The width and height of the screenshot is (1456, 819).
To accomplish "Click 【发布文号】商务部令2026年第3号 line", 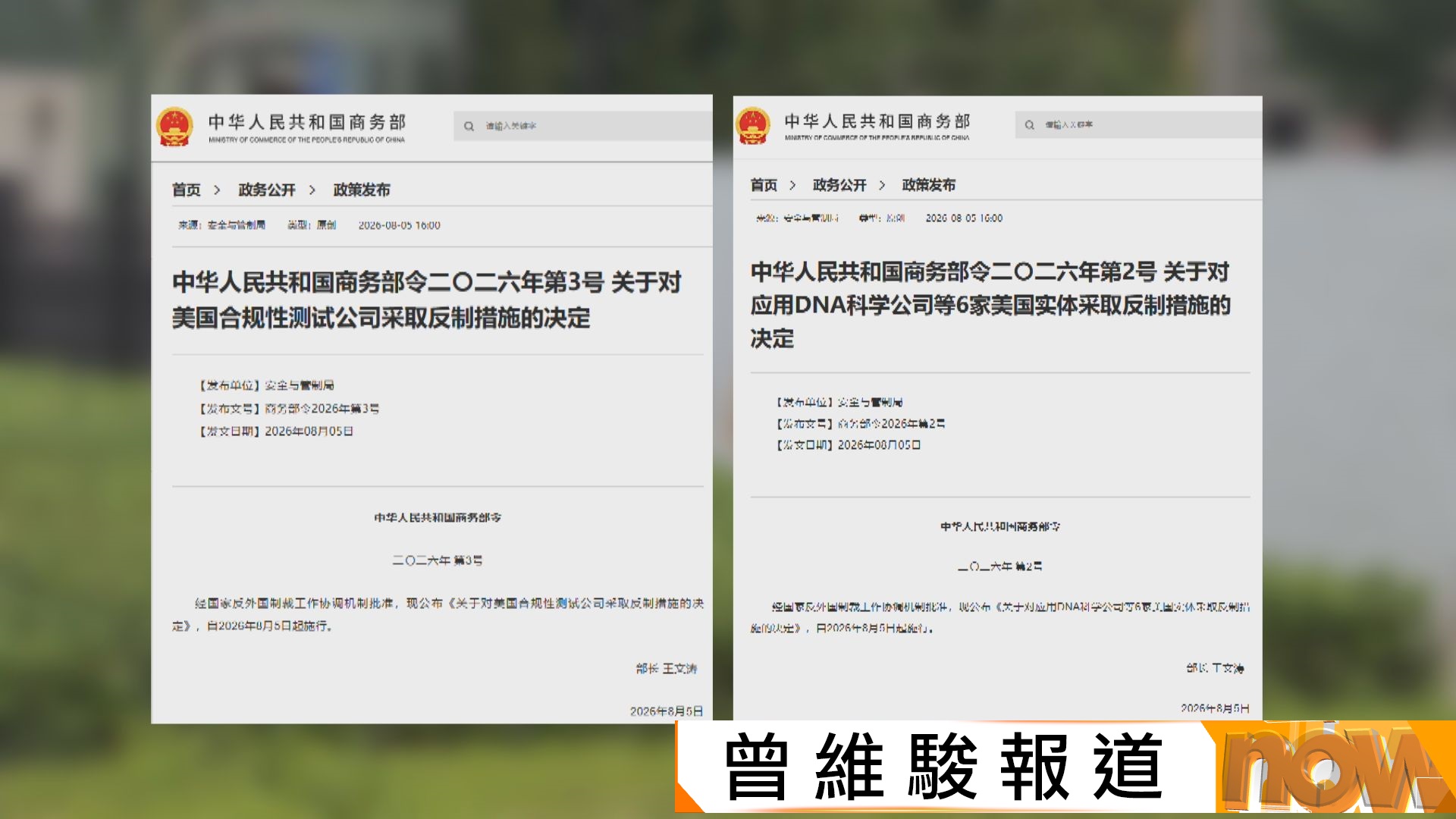I will click(288, 409).
